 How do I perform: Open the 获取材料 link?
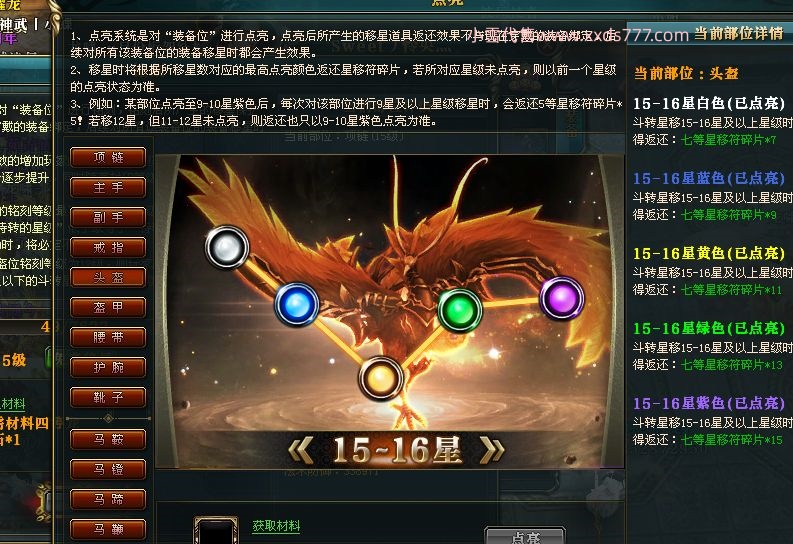(276, 526)
